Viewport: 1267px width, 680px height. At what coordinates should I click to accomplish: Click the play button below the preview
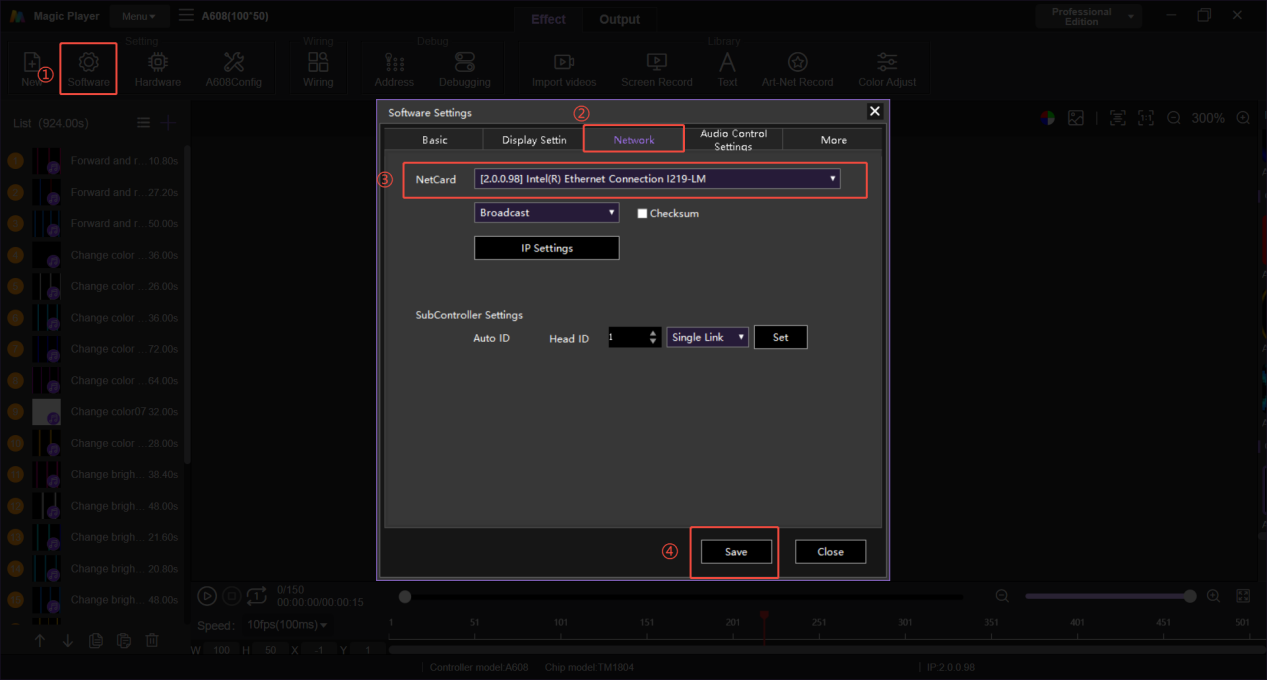pos(207,596)
